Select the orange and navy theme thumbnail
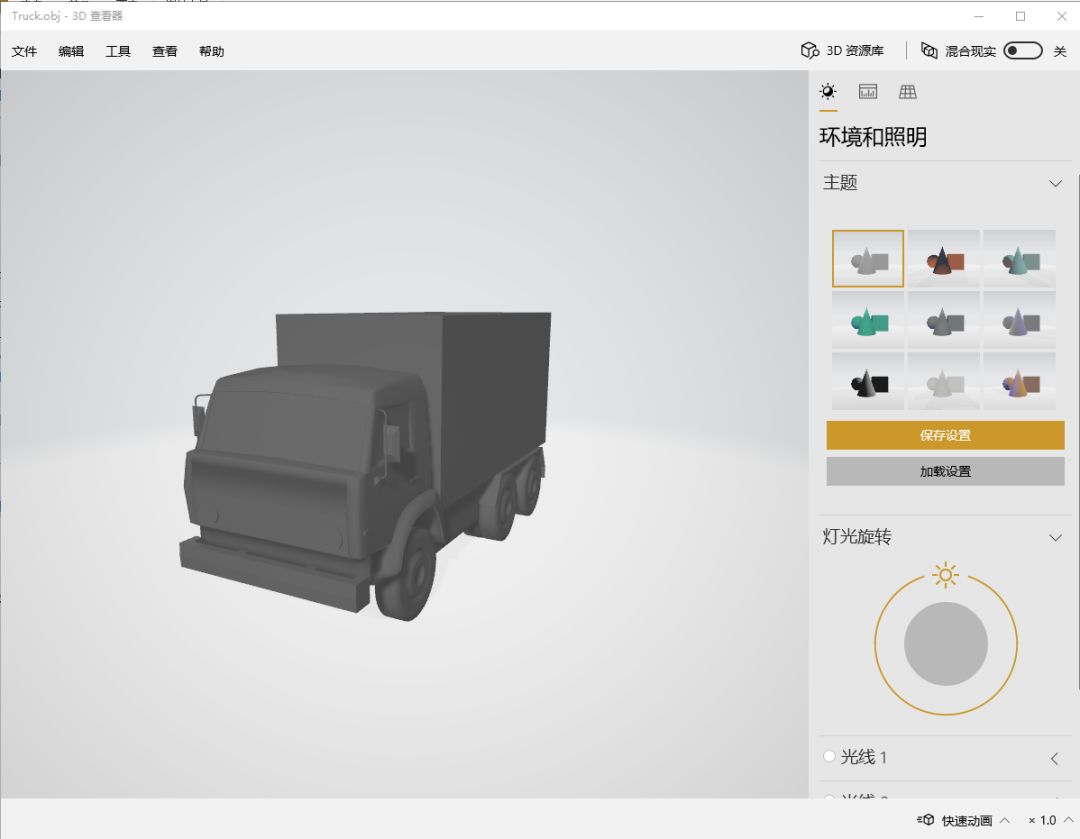This screenshot has height=839, width=1080. point(944,258)
